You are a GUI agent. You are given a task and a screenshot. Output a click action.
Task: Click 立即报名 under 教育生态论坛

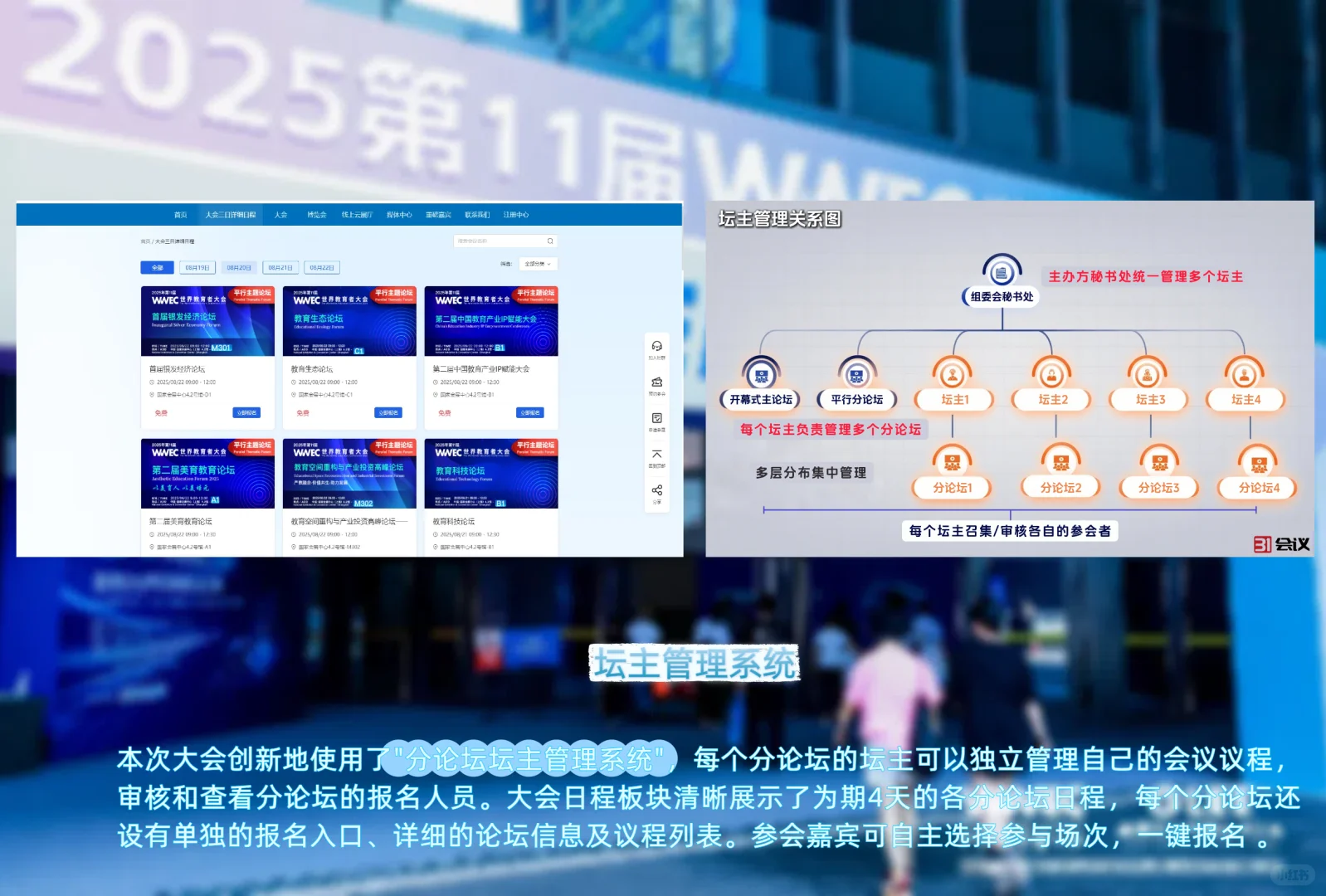click(x=388, y=412)
